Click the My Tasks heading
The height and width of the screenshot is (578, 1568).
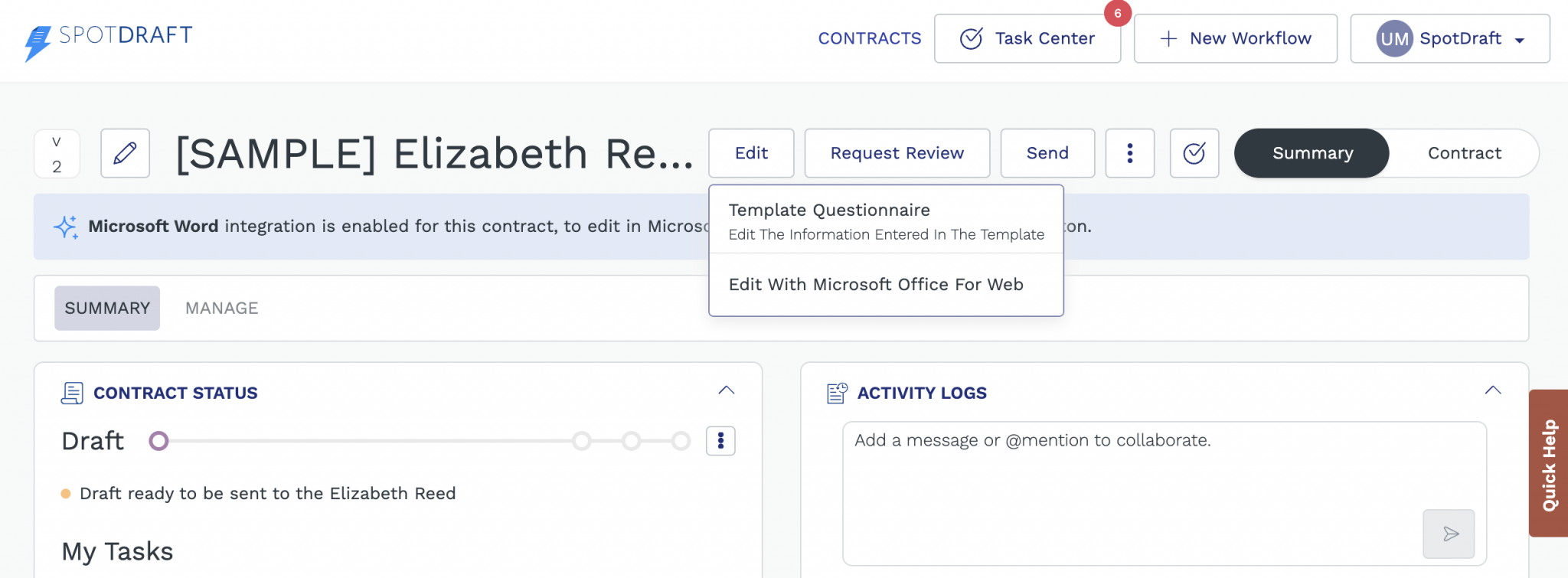(117, 551)
